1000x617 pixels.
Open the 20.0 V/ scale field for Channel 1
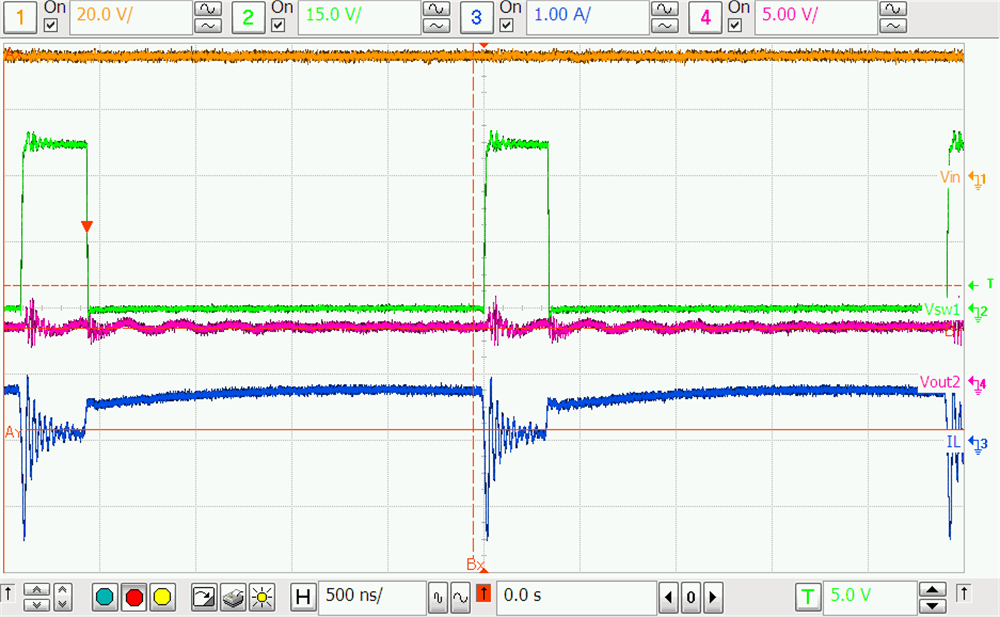pos(130,17)
